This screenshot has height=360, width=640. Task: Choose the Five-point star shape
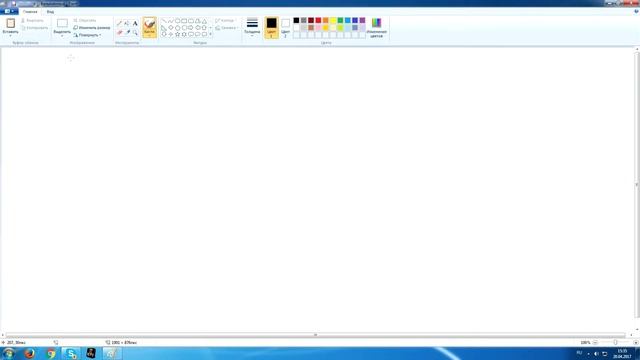[x=178, y=35]
